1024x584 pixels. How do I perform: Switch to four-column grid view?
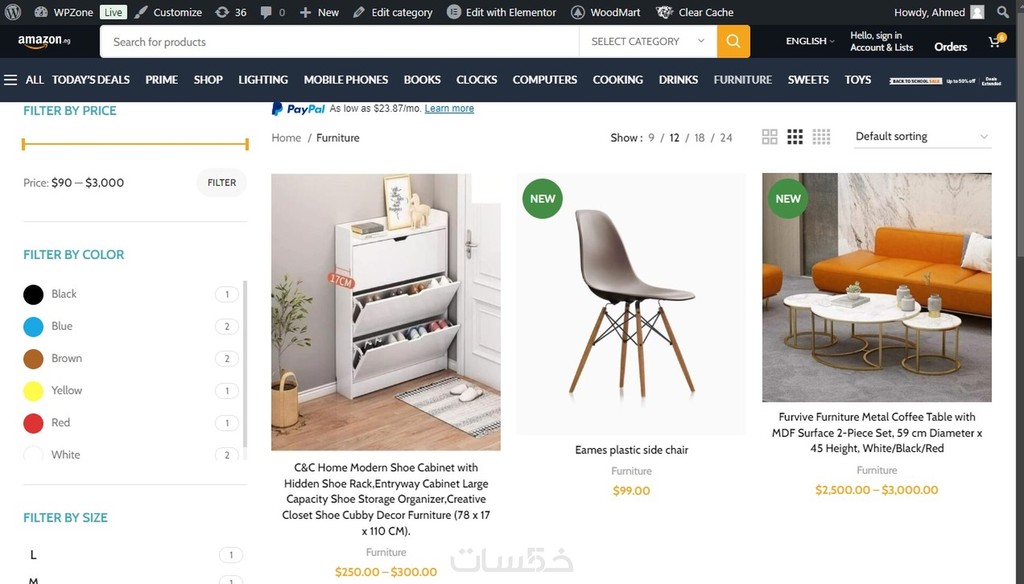[x=821, y=137]
